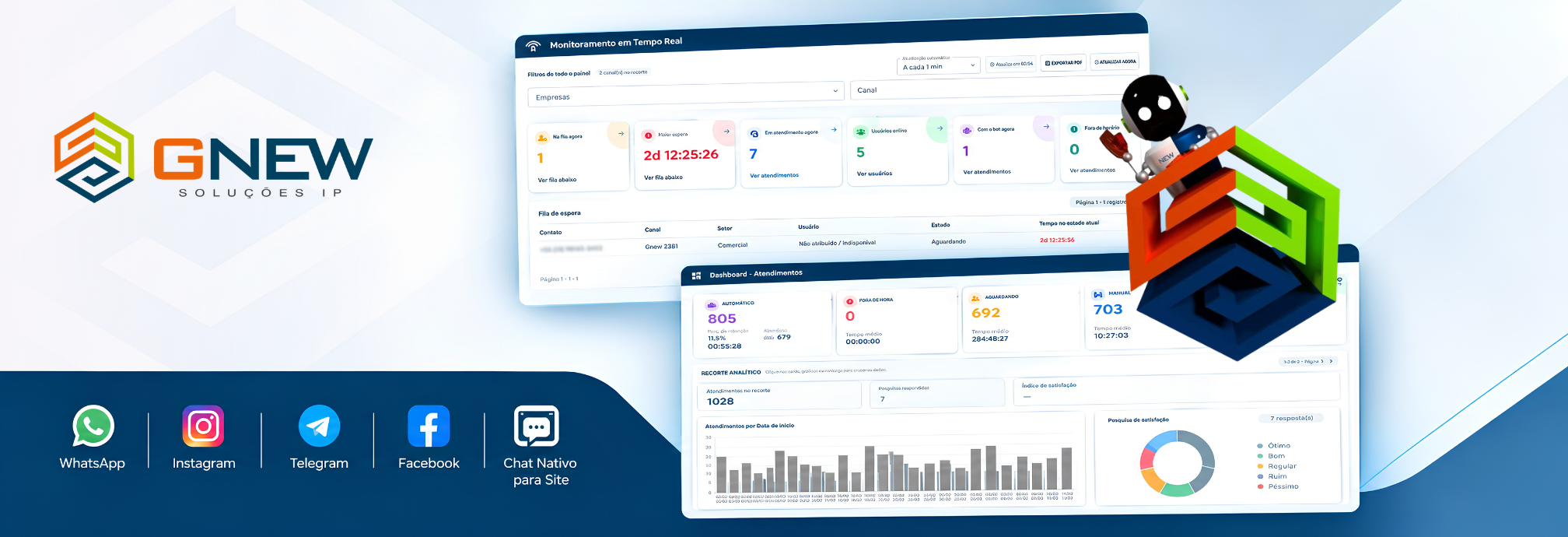Click the orange person icon on Na fila agora
The image size is (1568, 537).
(542, 138)
